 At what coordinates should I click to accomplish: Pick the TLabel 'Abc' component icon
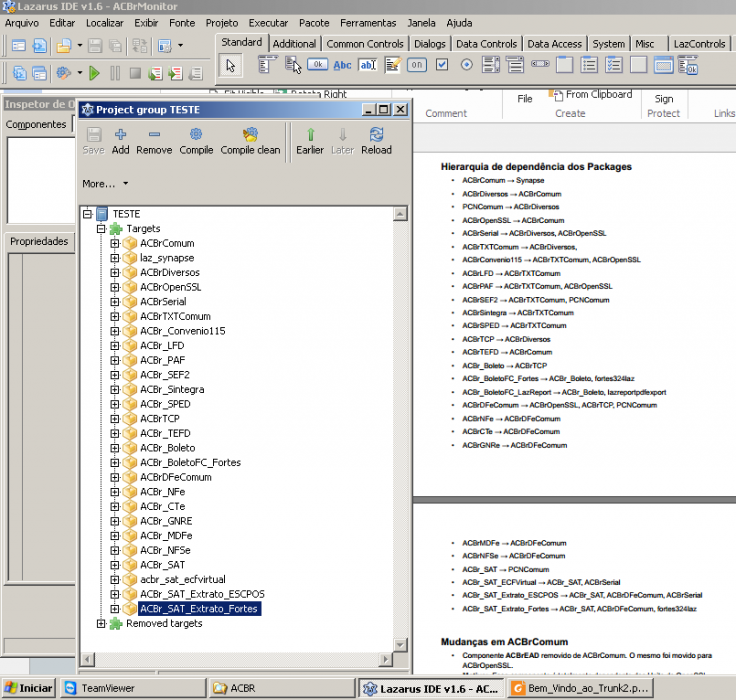click(x=342, y=65)
